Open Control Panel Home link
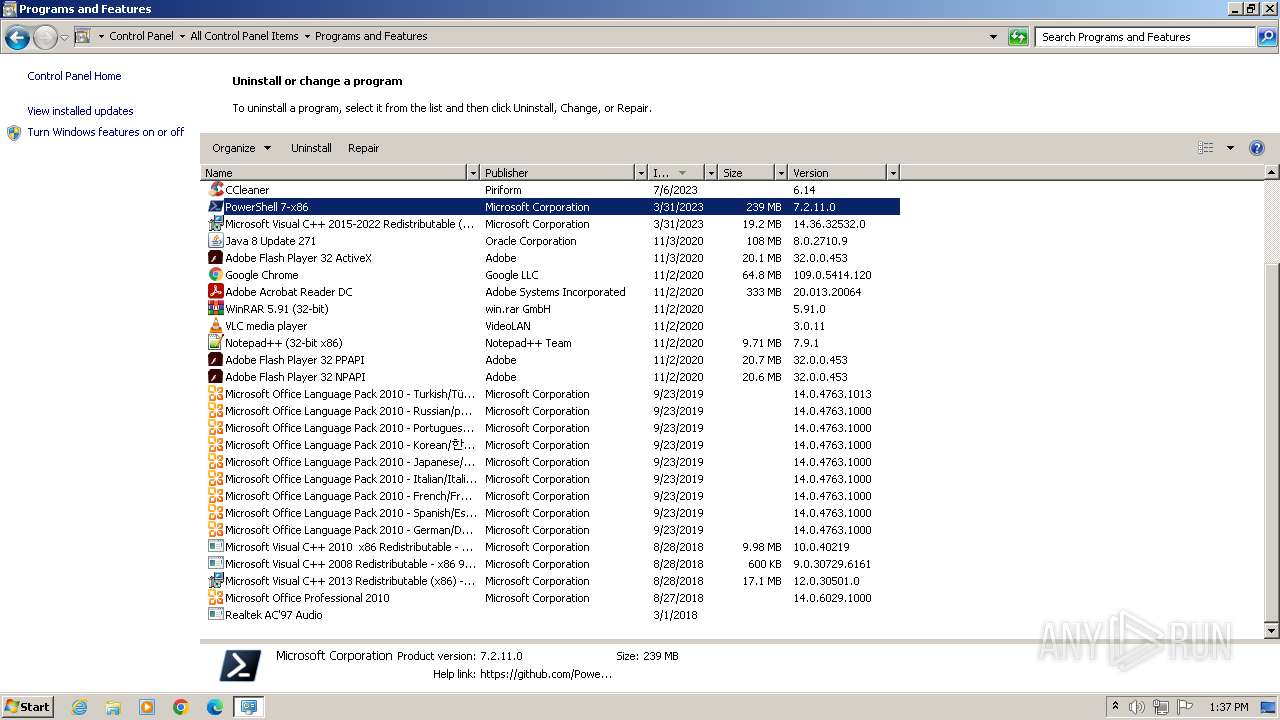 point(74,76)
